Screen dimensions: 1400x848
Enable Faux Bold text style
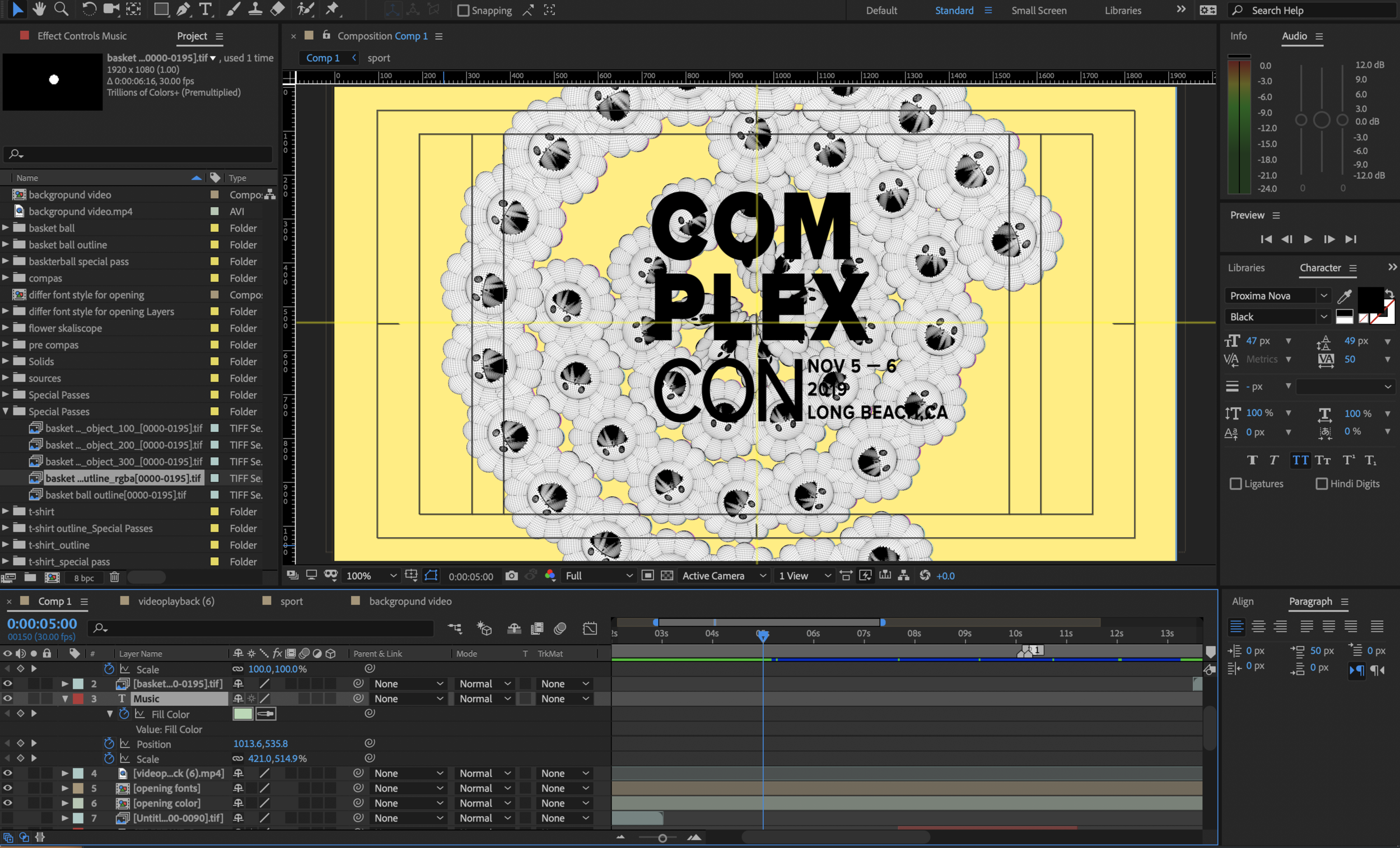[1252, 460]
